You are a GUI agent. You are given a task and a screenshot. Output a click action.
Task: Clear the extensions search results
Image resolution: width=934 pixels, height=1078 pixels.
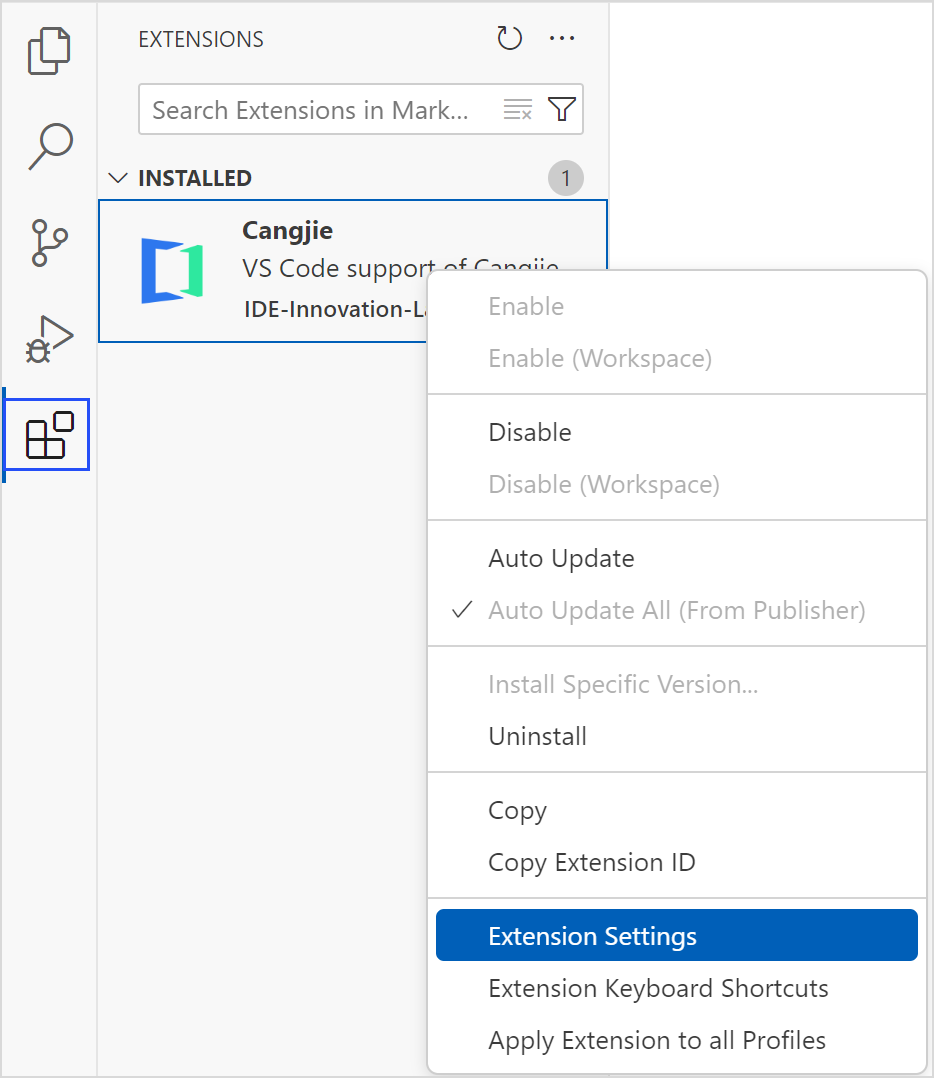click(518, 110)
